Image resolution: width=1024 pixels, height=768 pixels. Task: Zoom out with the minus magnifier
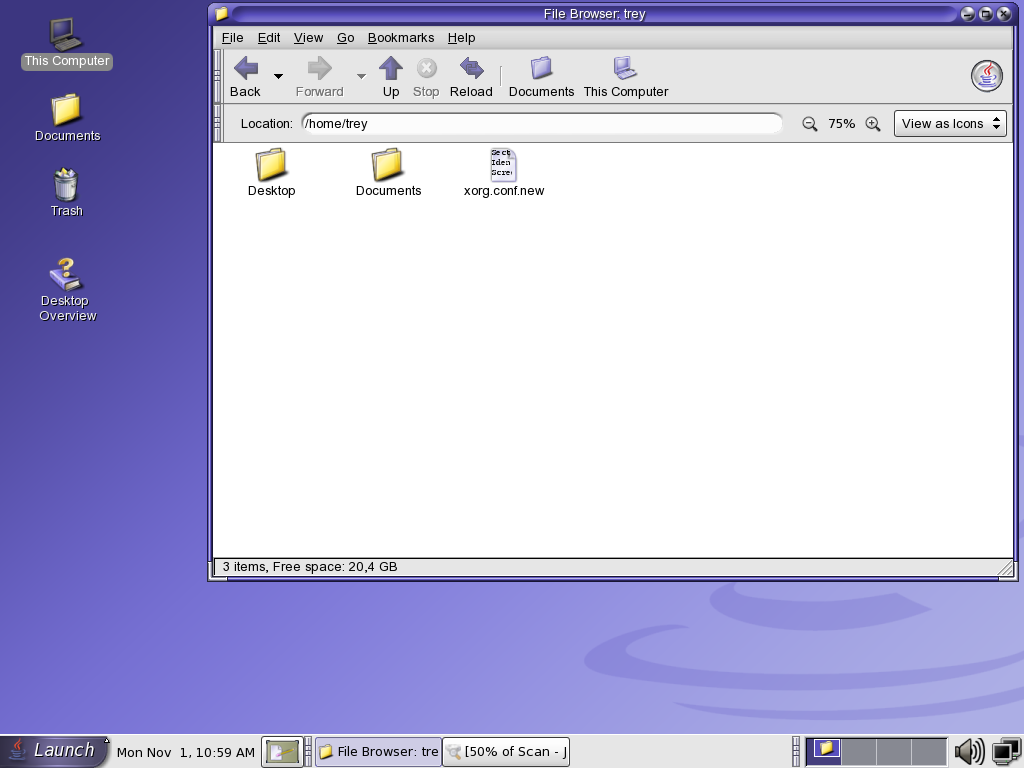coord(809,123)
